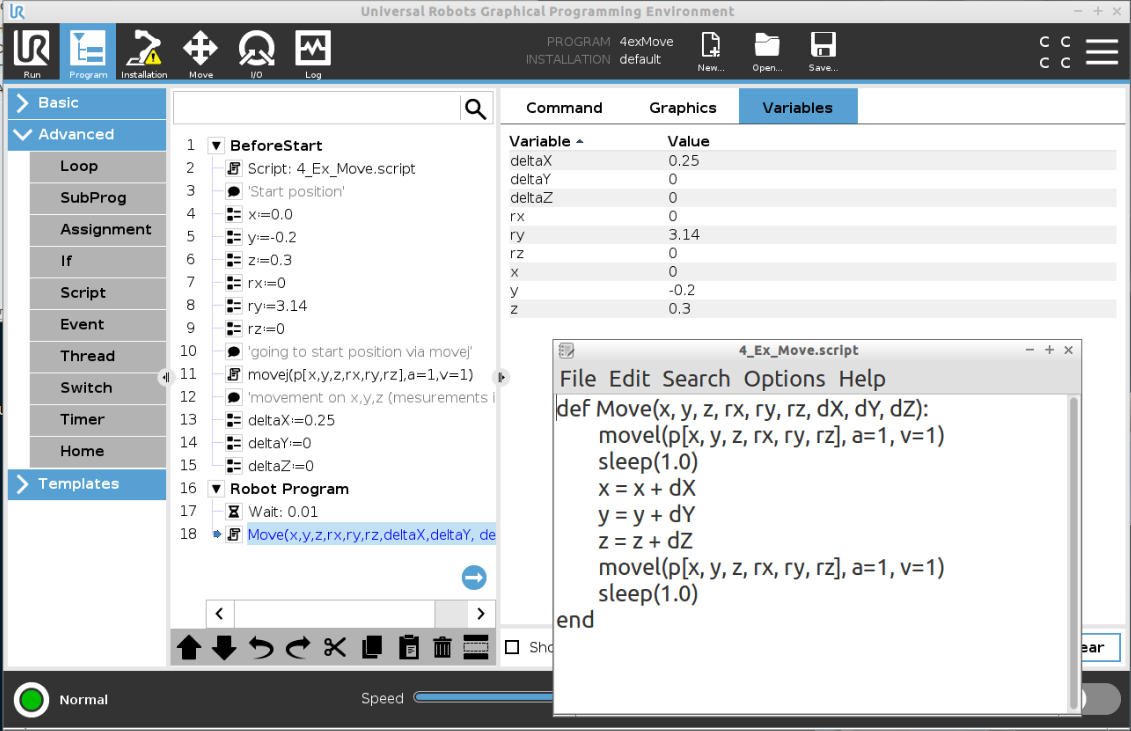This screenshot has height=731, width=1131.
Task: Click the Open folder icon
Action: (x=767, y=51)
